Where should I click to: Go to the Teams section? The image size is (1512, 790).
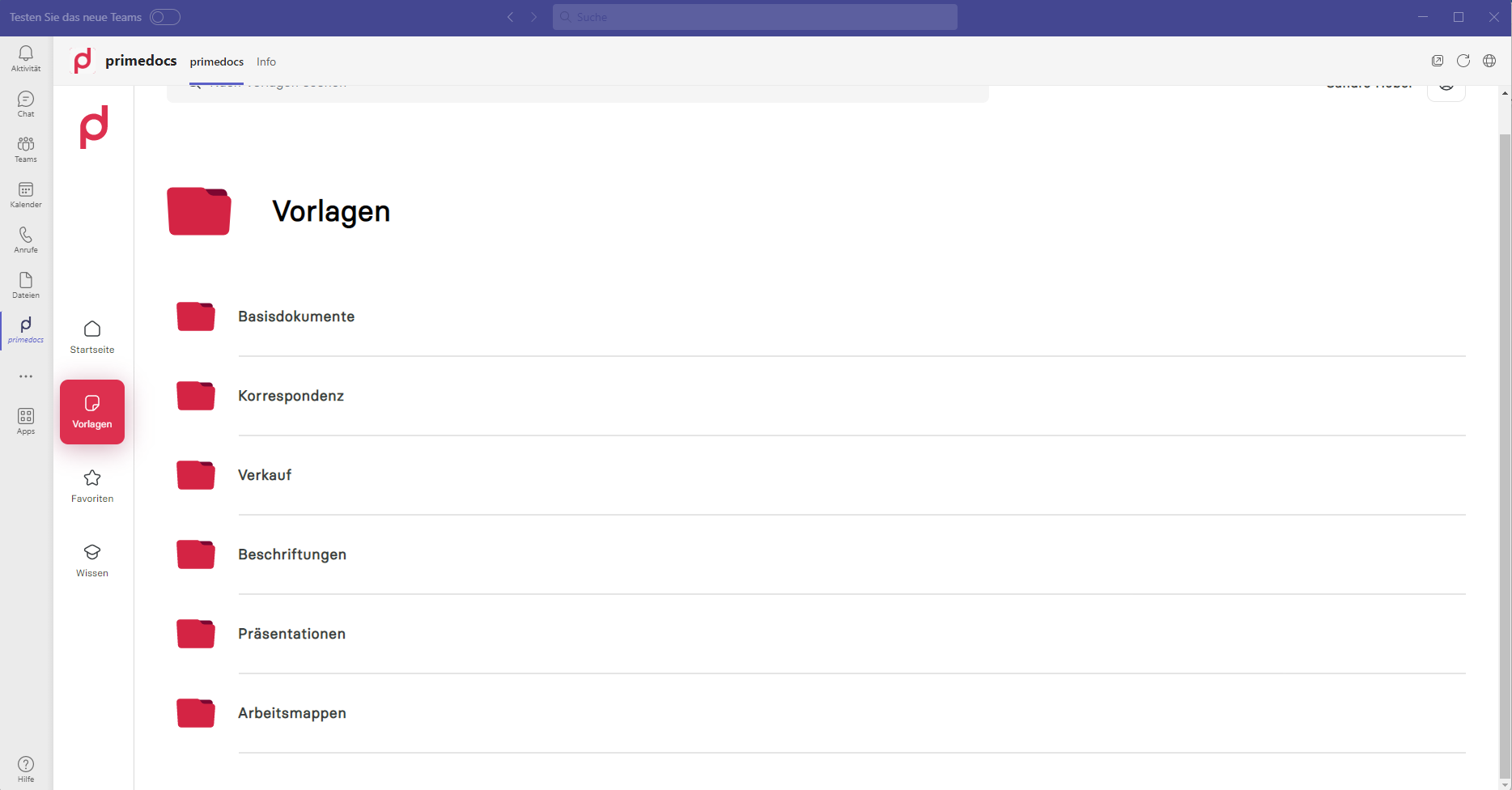click(x=26, y=148)
